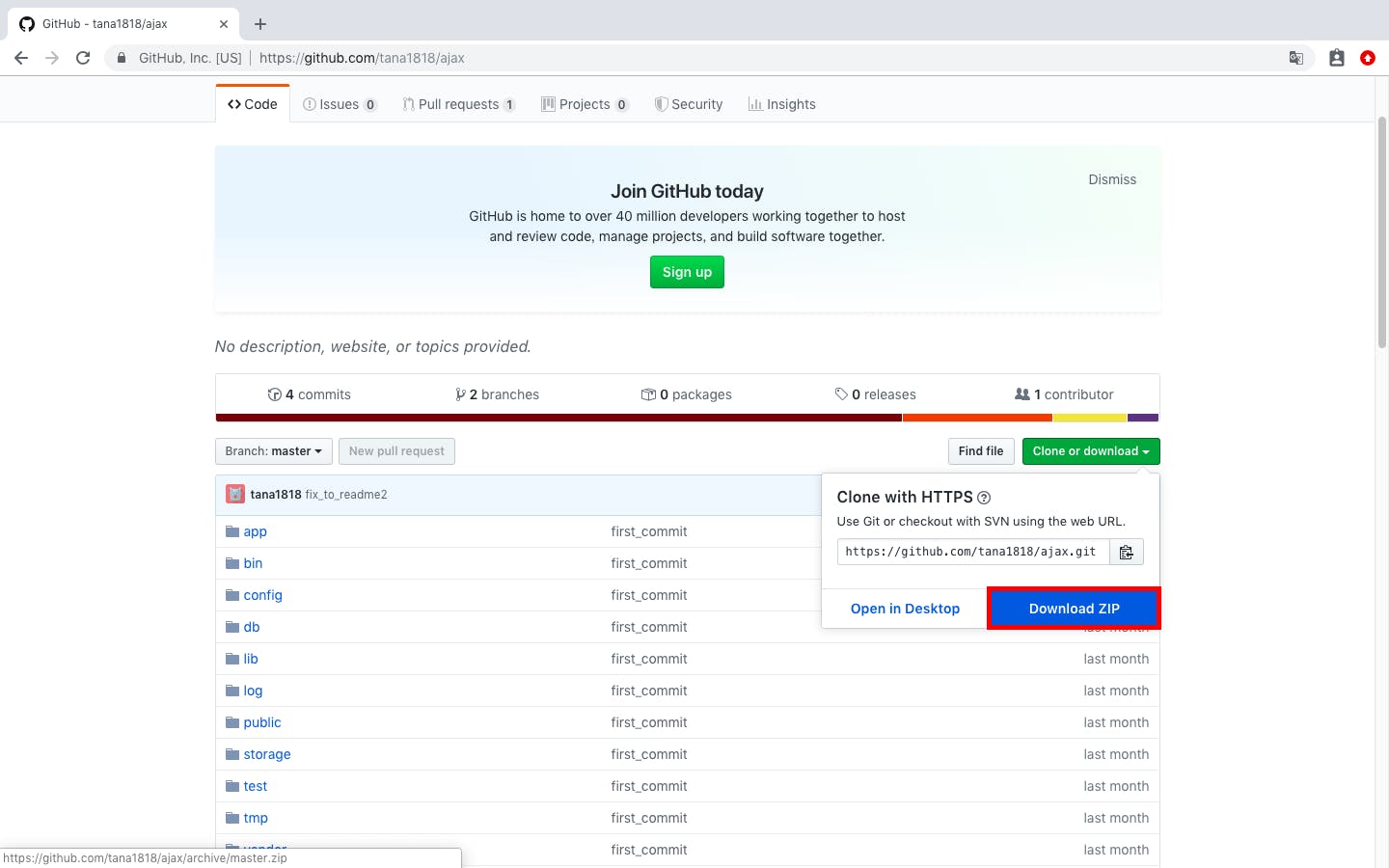The image size is (1389, 868).
Task: Open the profile extension icon in toolbar
Action: (x=1337, y=58)
